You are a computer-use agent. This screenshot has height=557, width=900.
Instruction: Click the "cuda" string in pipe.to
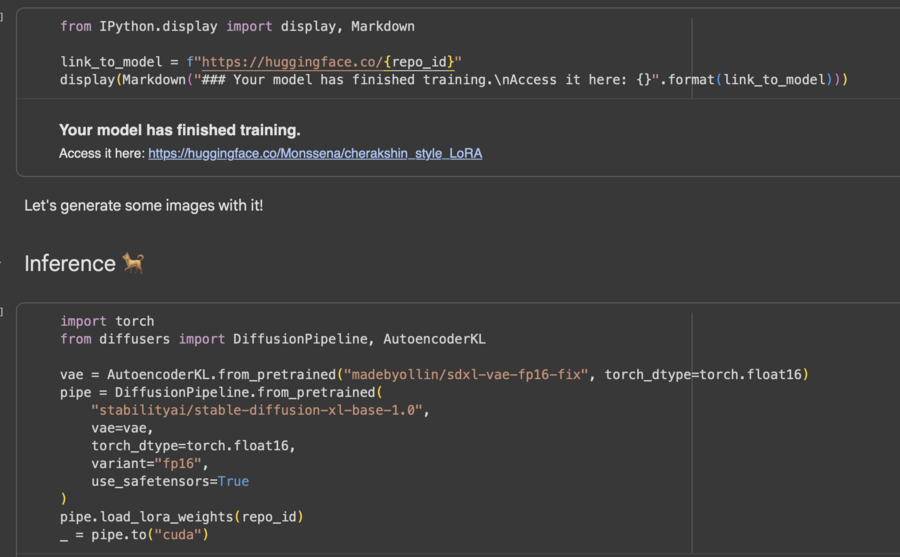(180, 535)
